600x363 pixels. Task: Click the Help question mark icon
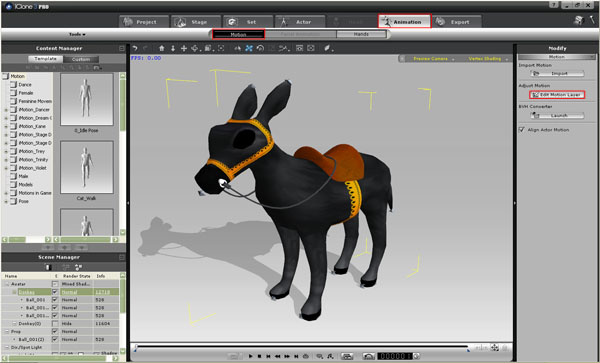pos(554,5)
